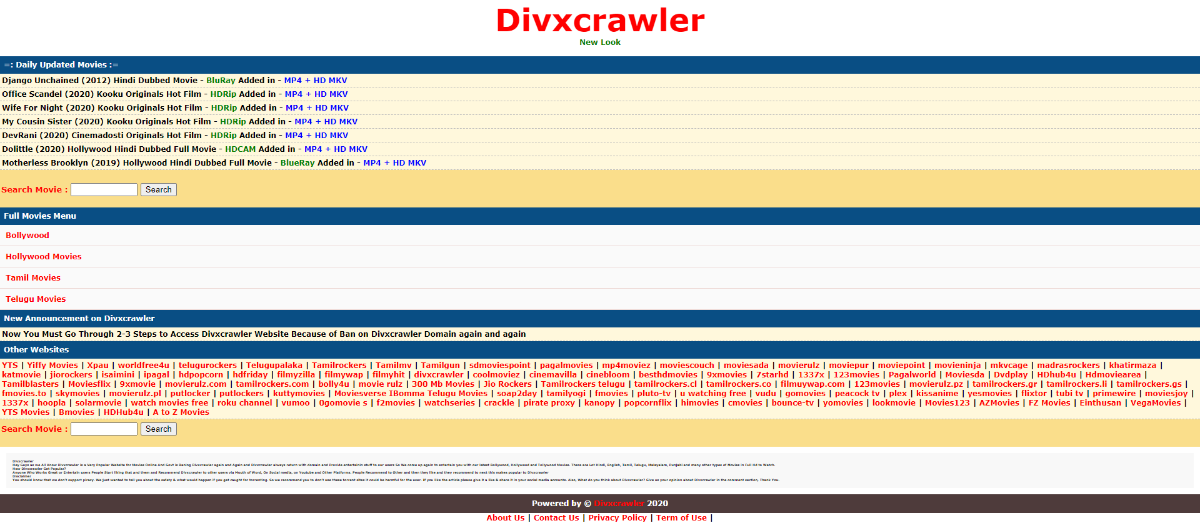Open the bolly4u link
Image resolution: width=1200 pixels, height=523 pixels.
coord(334,384)
